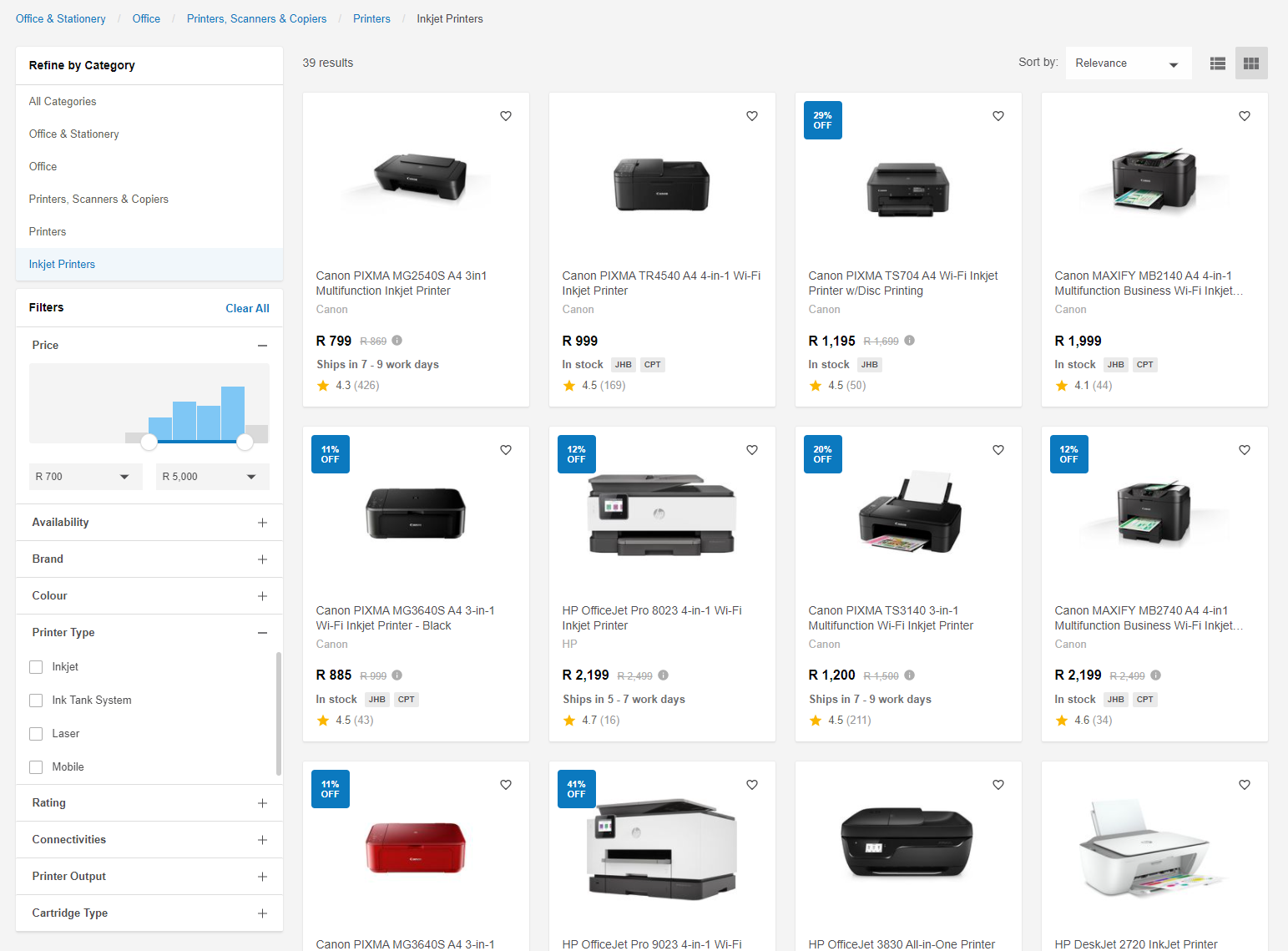This screenshot has width=1288, height=951.
Task: Tick the Ink Tank System checkbox
Action: pos(36,701)
